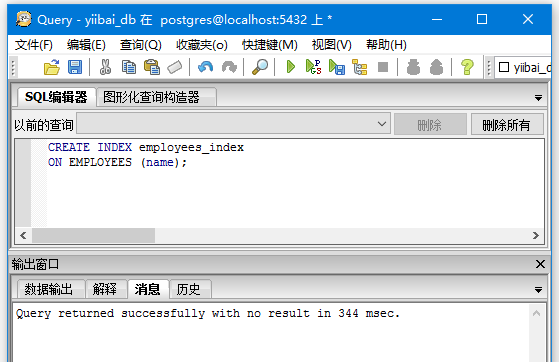Click the message pane scroll up arrow
This screenshot has width=559, height=362.
(537, 313)
